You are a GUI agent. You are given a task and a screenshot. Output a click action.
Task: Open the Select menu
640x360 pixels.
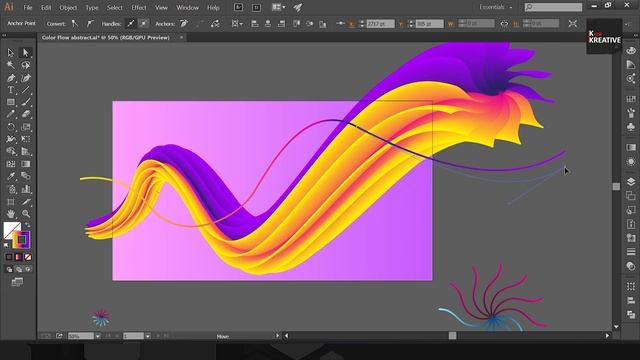(115, 8)
